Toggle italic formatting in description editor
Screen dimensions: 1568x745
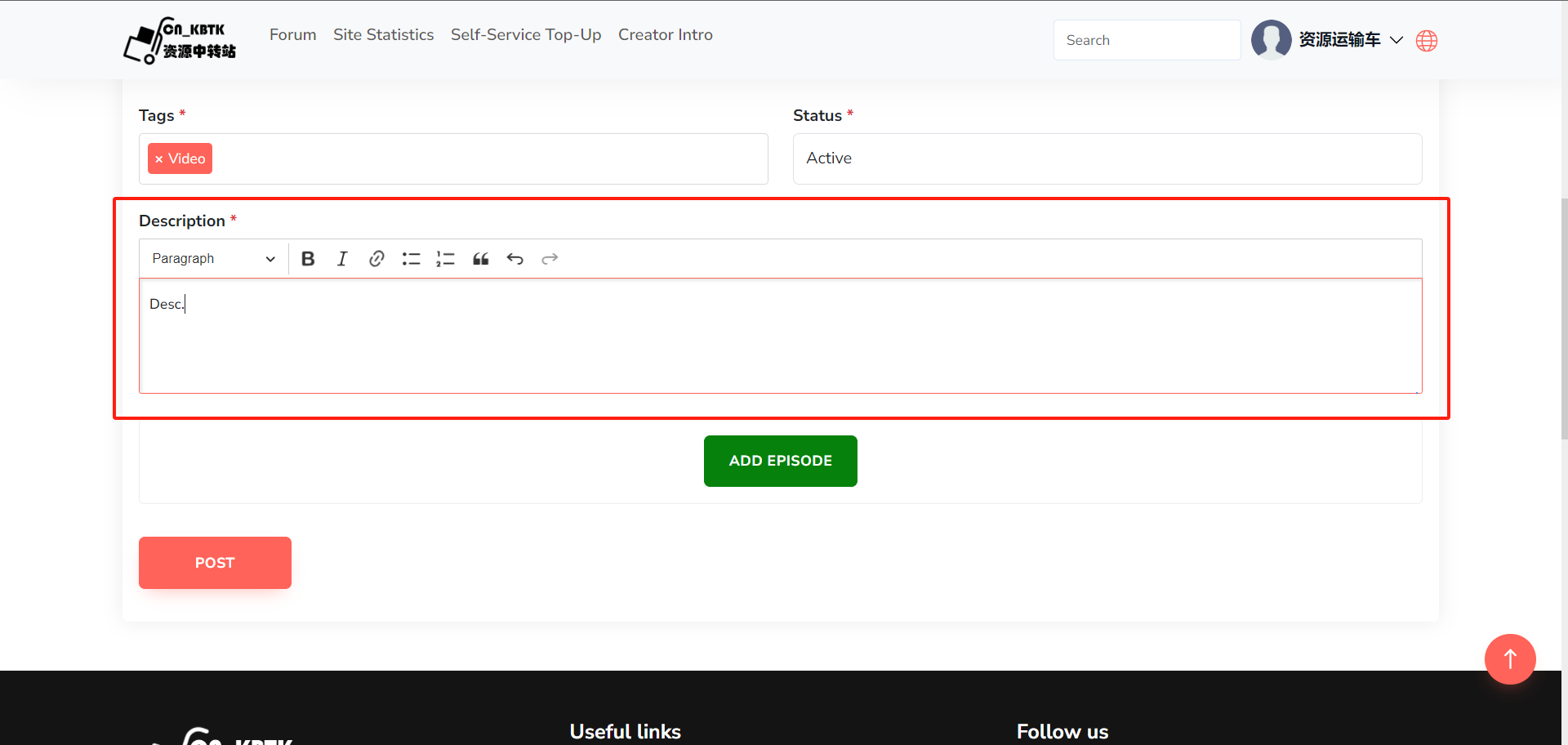(x=342, y=259)
